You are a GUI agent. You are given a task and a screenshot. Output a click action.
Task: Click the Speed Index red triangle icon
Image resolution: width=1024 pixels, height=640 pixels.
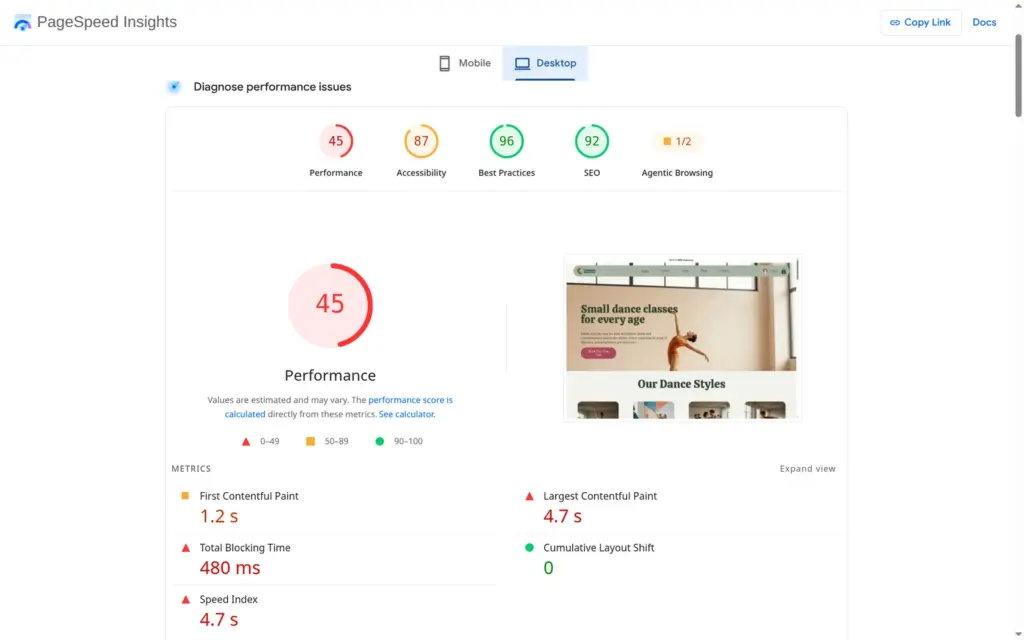pos(186,600)
